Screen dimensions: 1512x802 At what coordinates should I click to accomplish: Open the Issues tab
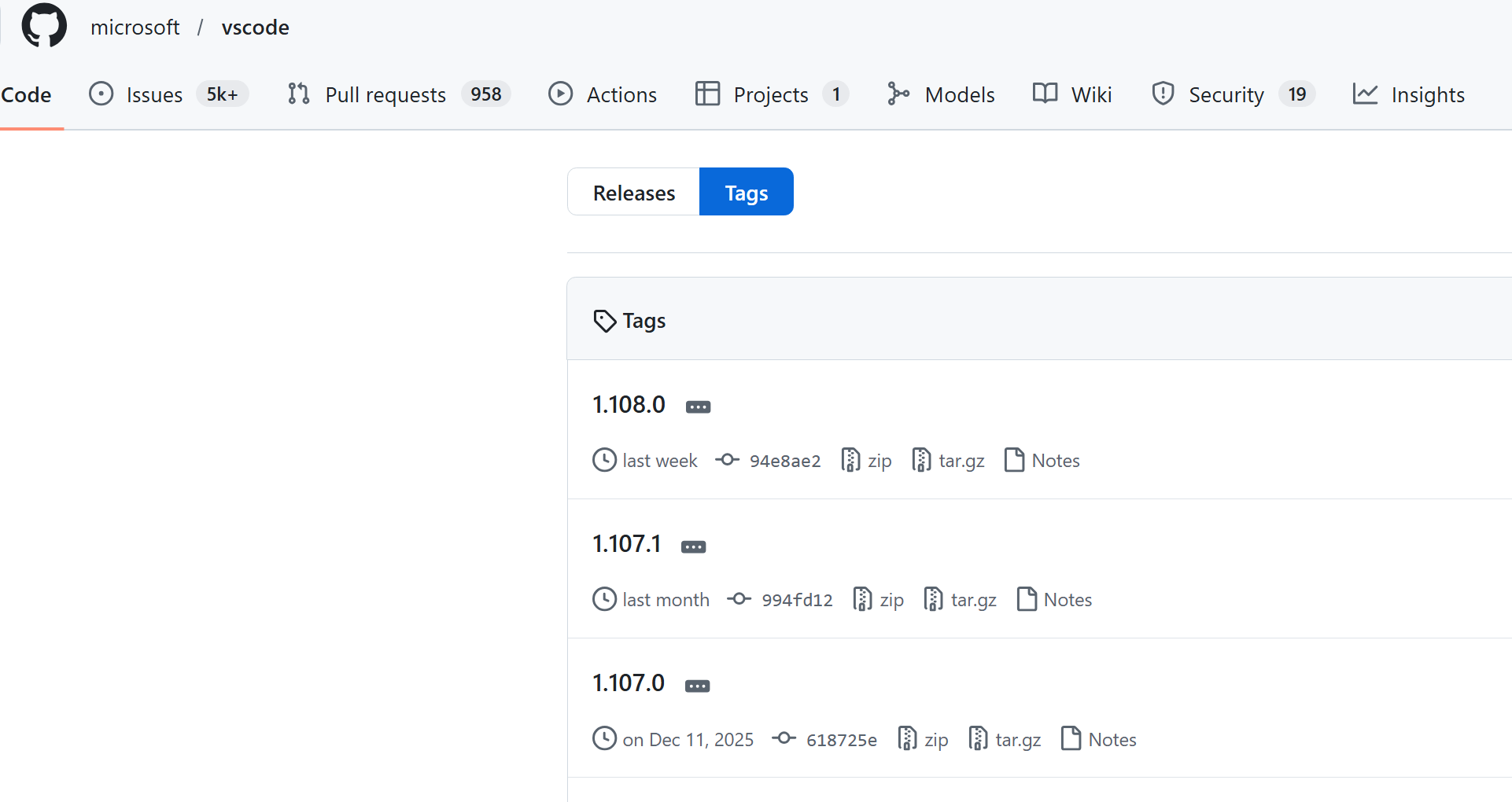pos(154,94)
